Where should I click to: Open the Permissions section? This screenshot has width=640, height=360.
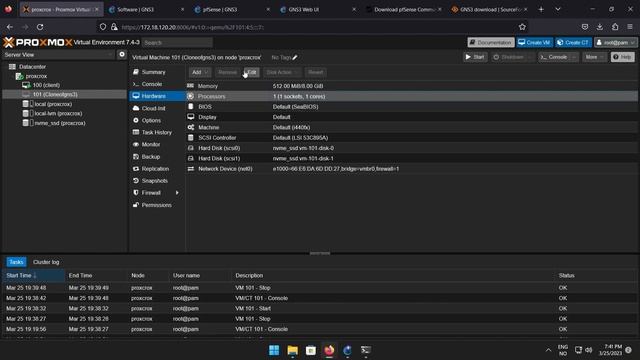pos(157,205)
